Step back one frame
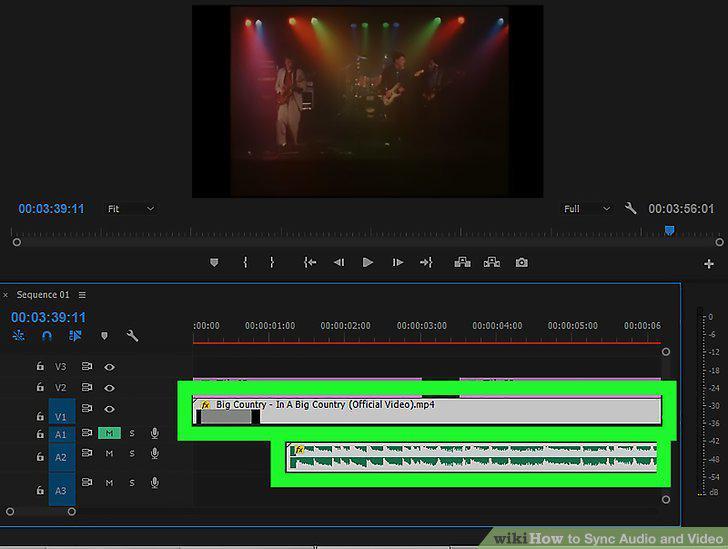 click(x=339, y=262)
